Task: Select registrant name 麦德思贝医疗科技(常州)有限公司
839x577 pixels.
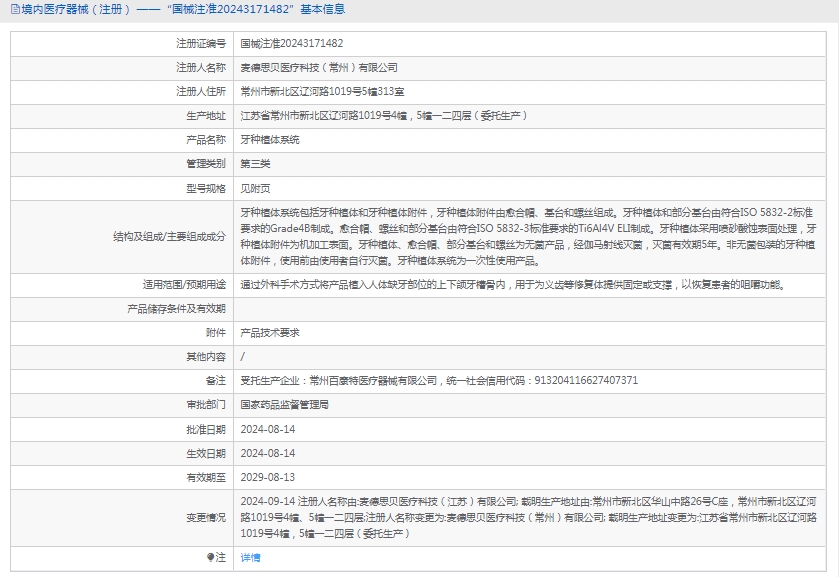Action: (x=319, y=68)
